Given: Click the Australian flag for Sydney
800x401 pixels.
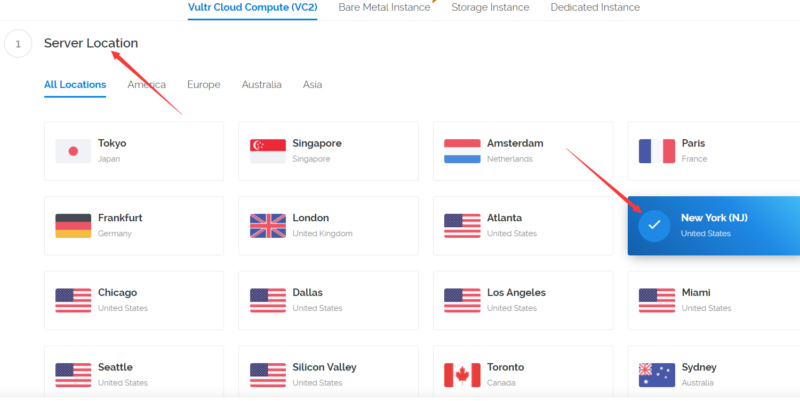Looking at the screenshot, I should pyautogui.click(x=656, y=375).
